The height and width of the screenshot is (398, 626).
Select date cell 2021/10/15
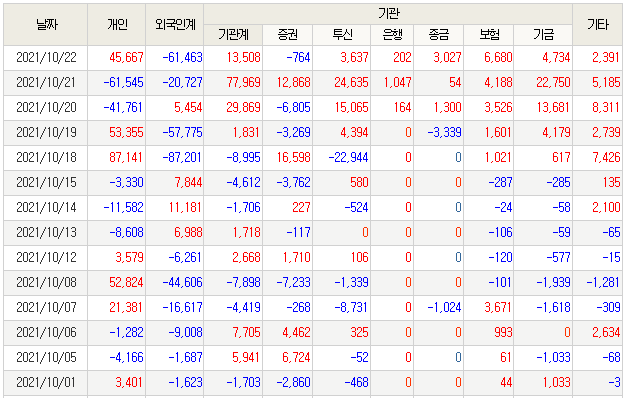pos(46,182)
